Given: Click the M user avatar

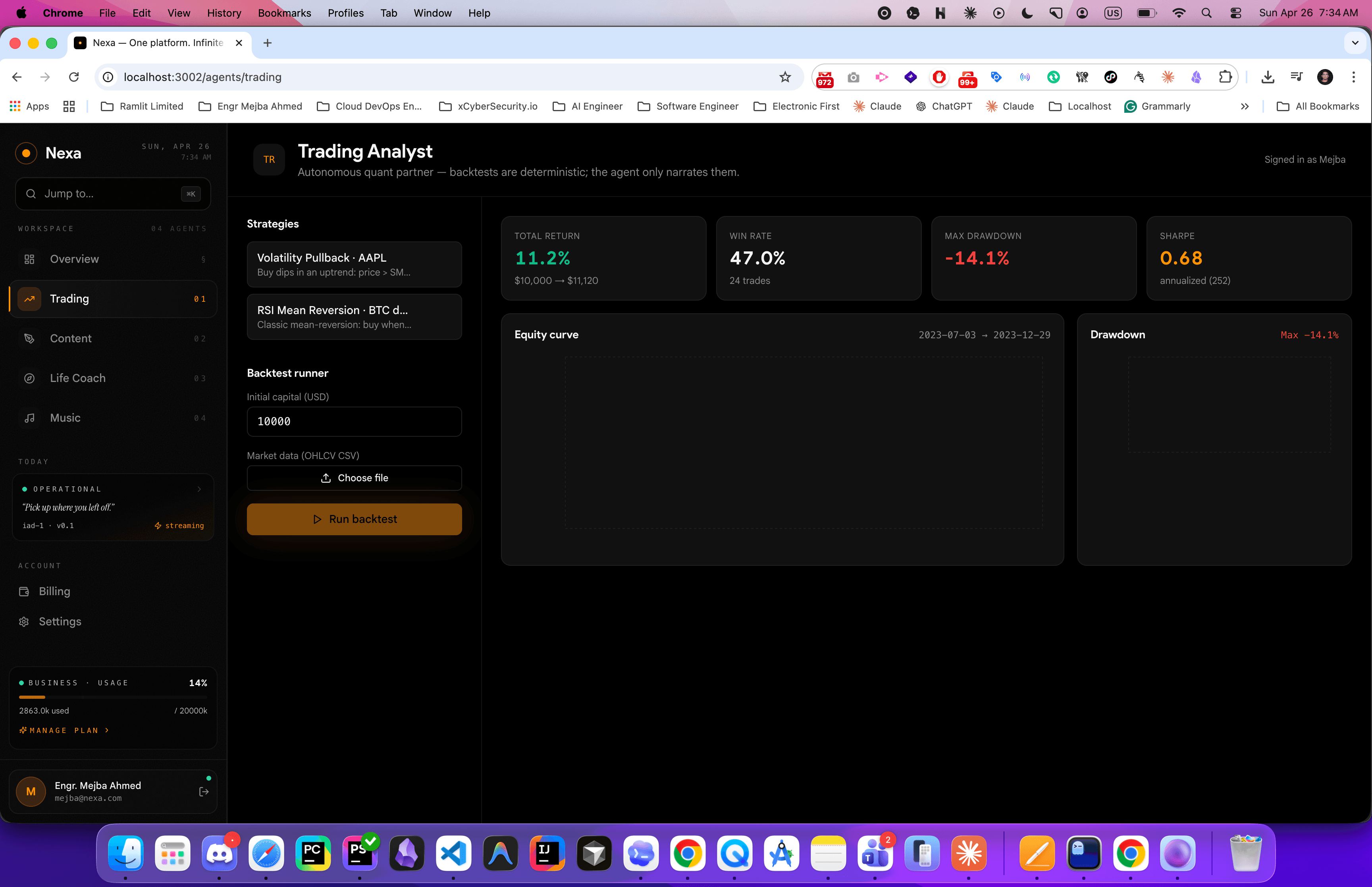Looking at the screenshot, I should point(31,792).
